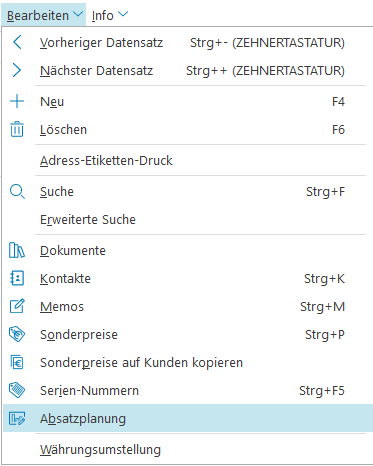
Task: Click the right arrow icon for next record
Action: pyautogui.click(x=17, y=70)
